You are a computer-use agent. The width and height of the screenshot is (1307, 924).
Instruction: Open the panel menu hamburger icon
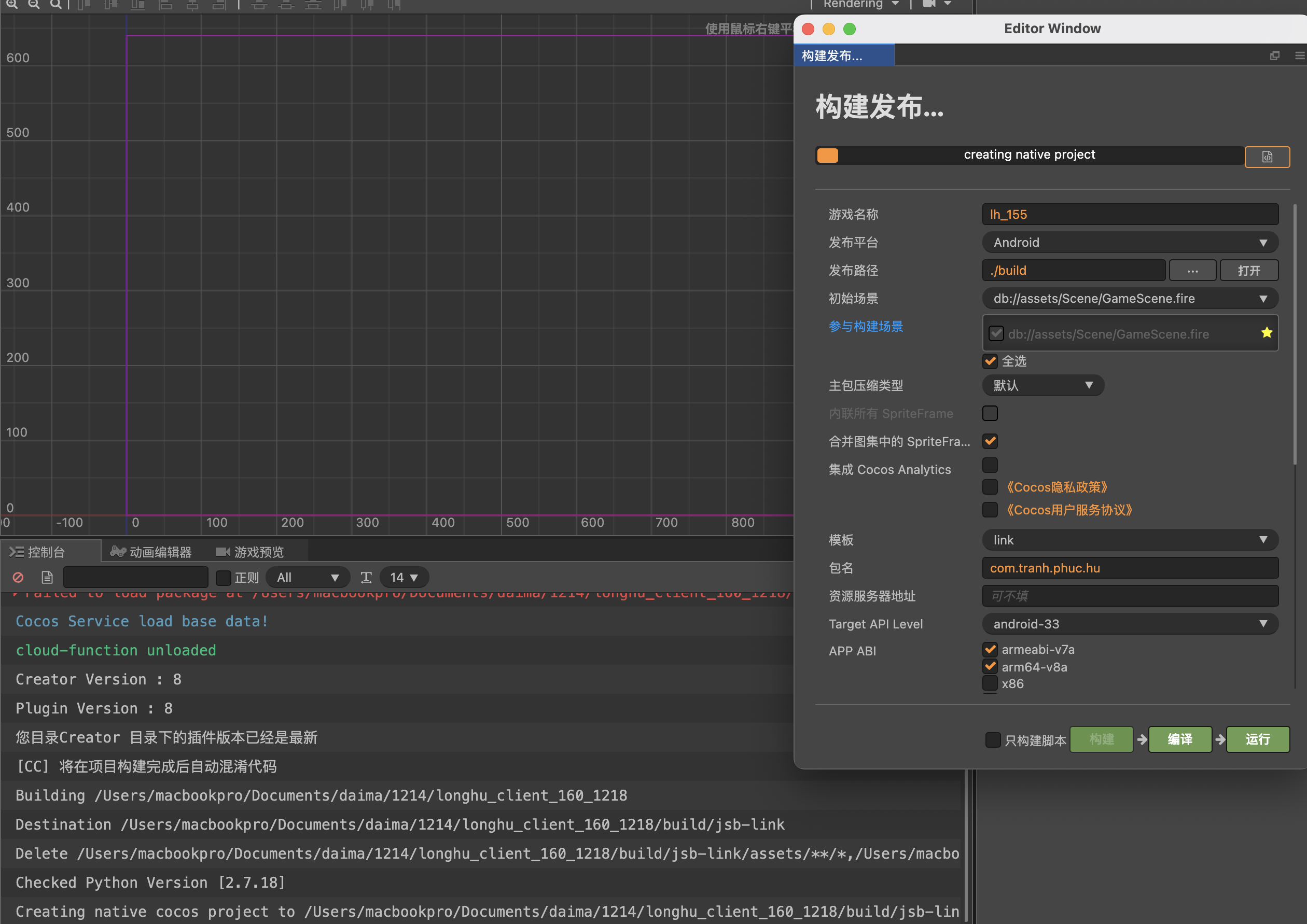coord(1299,56)
